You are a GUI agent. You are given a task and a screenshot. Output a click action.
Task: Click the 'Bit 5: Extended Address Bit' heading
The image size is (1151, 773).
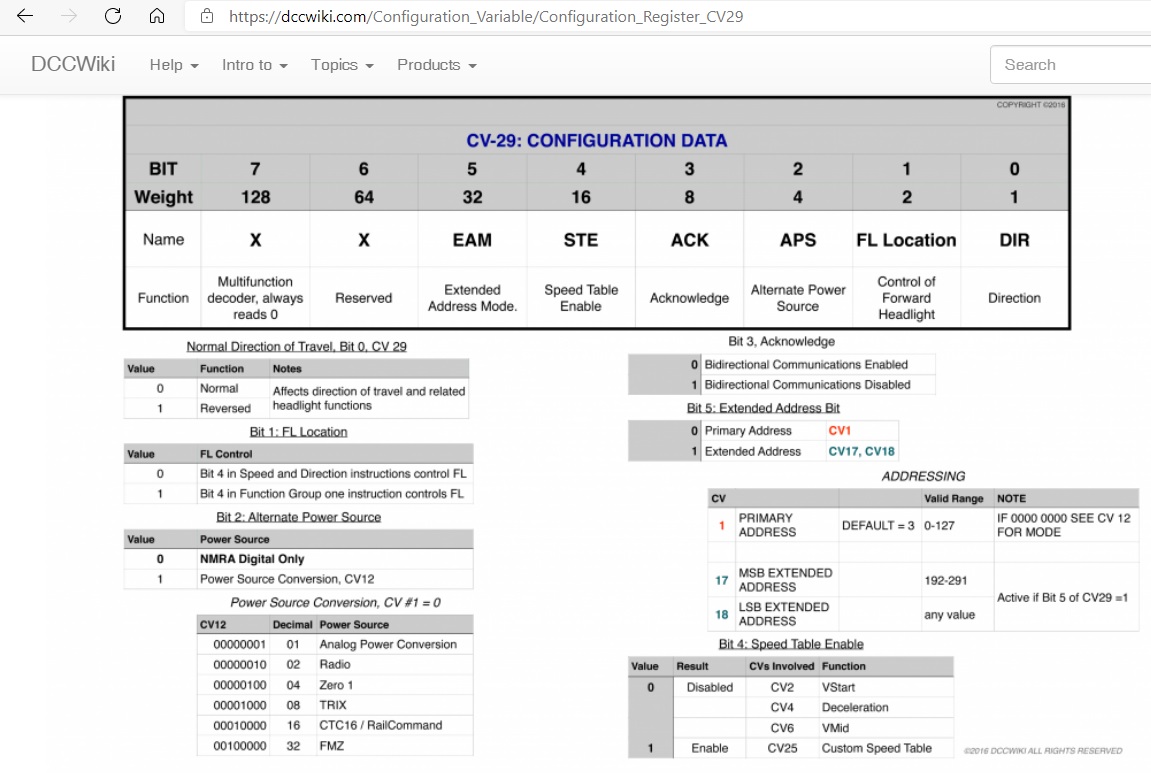point(763,408)
